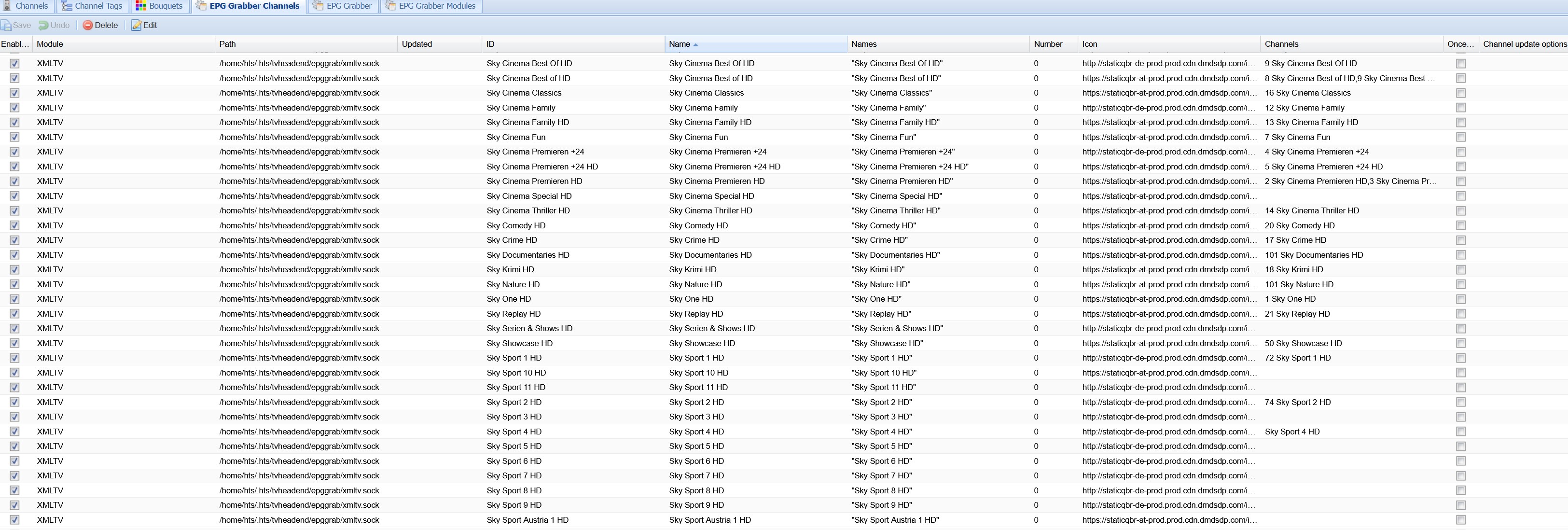Image resolution: width=1568 pixels, height=530 pixels.
Task: Click the Number column header
Action: (x=1053, y=44)
